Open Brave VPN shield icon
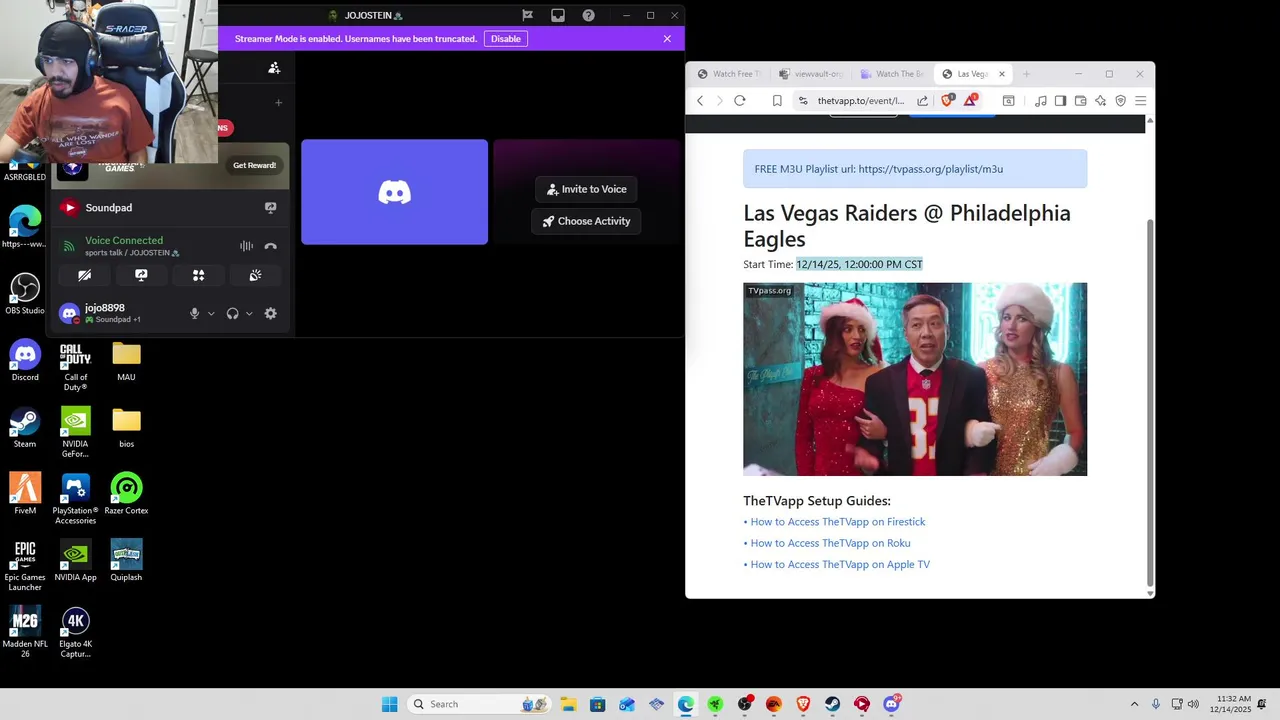 pos(1120,101)
